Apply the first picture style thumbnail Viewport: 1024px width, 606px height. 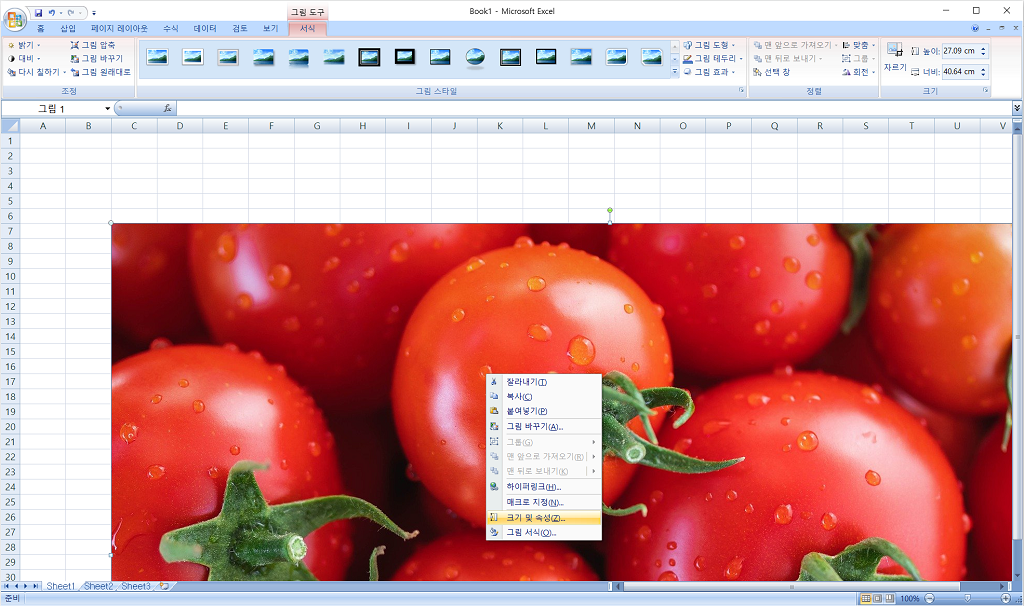[157, 57]
